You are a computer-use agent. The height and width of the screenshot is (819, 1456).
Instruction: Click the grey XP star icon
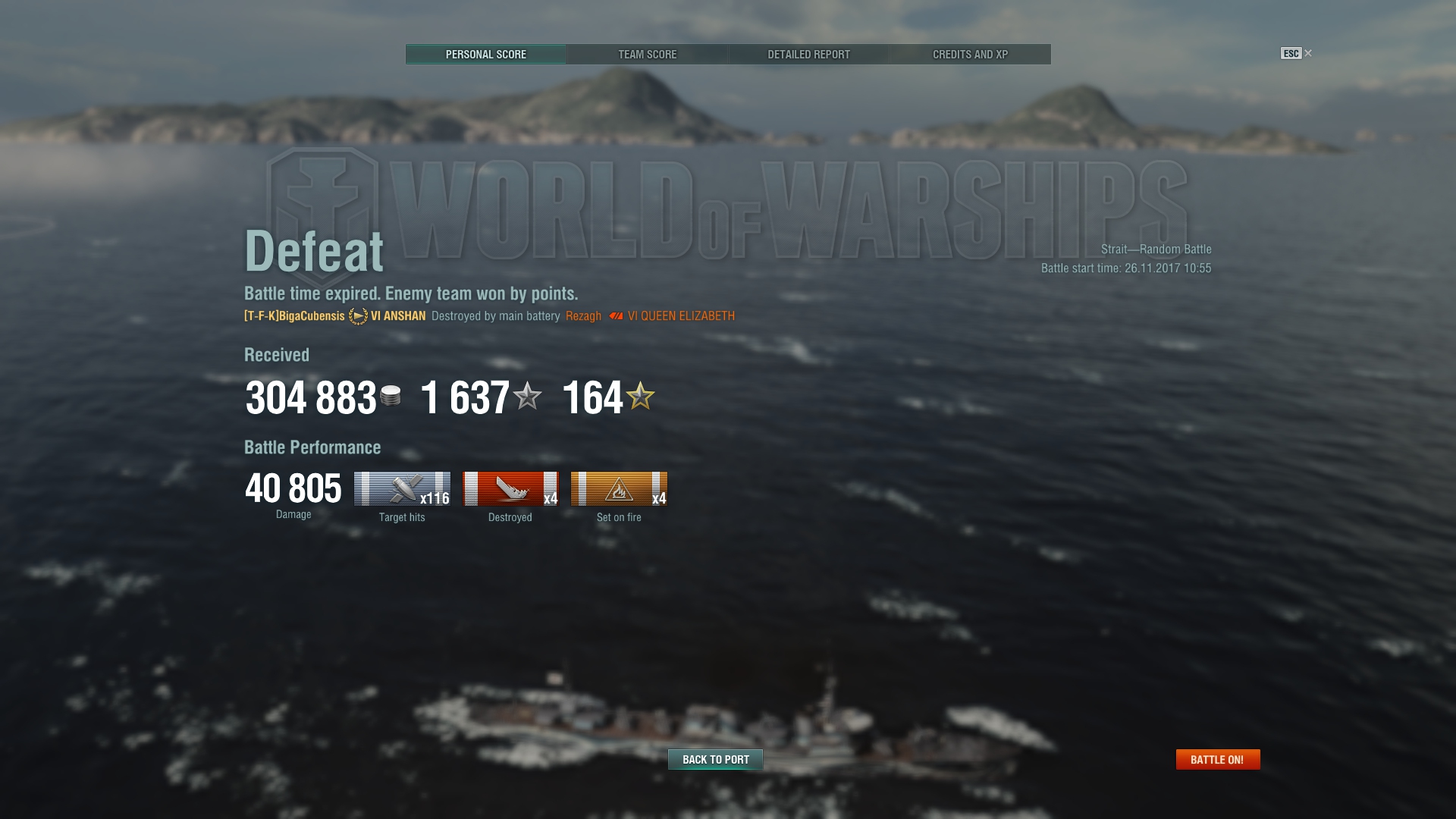pyautogui.click(x=528, y=396)
